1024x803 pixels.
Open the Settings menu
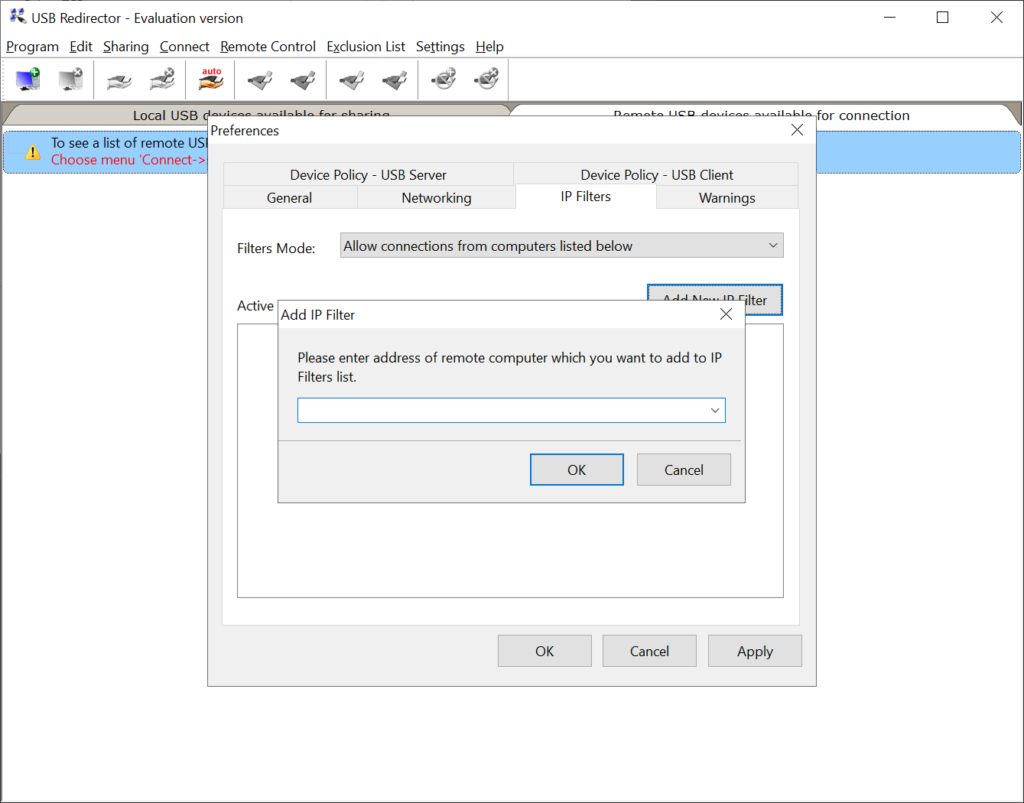(x=440, y=46)
